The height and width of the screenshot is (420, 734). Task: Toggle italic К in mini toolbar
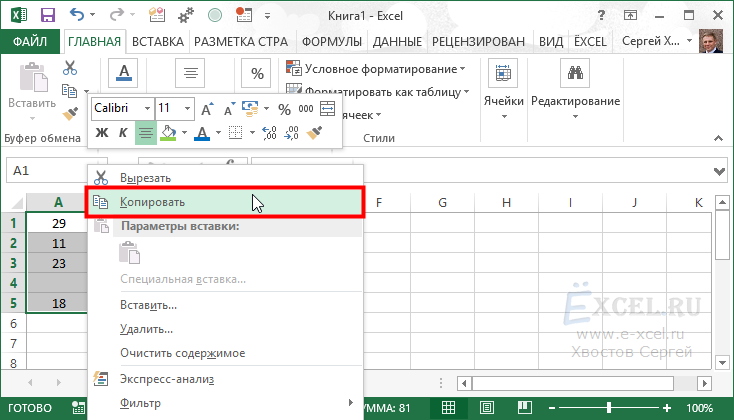tap(123, 133)
